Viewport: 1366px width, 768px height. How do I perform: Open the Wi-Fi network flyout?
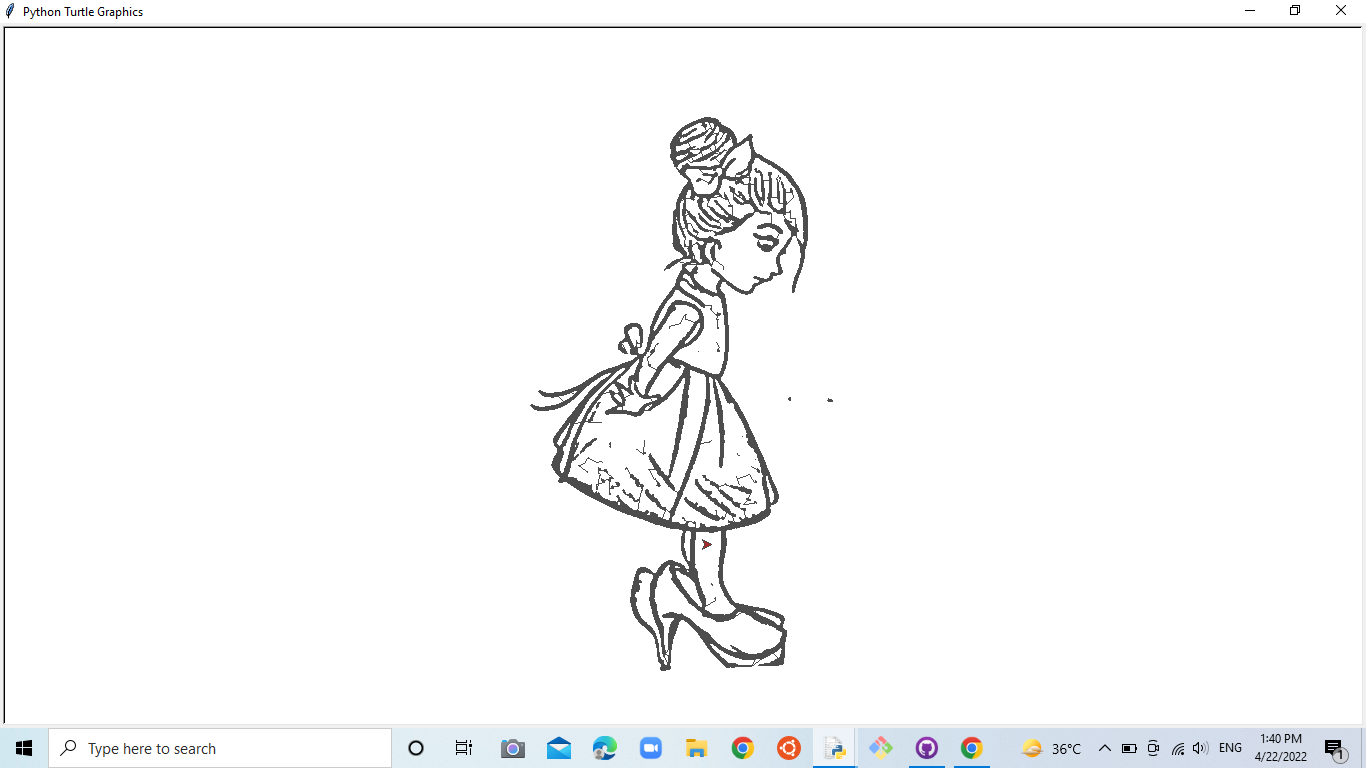coord(1178,748)
